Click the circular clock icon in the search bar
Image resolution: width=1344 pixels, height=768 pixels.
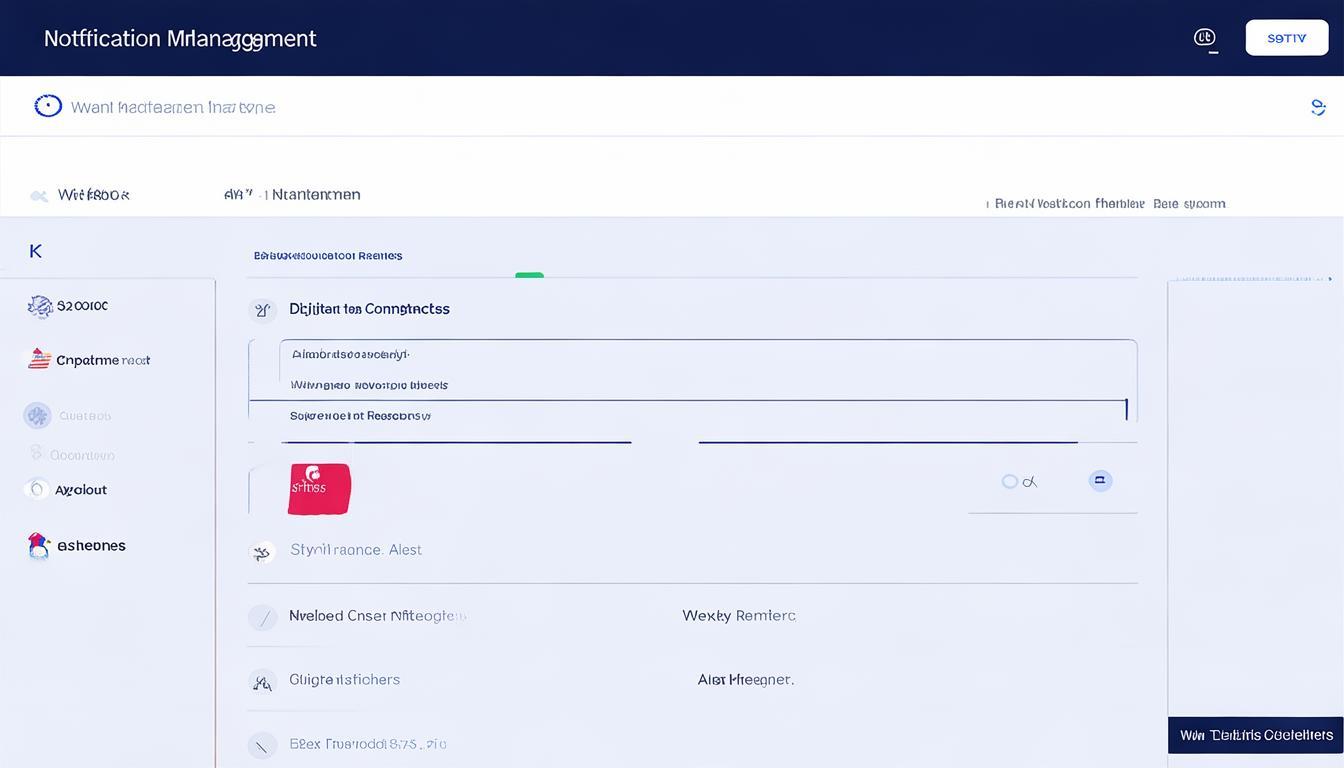pyautogui.click(x=48, y=106)
